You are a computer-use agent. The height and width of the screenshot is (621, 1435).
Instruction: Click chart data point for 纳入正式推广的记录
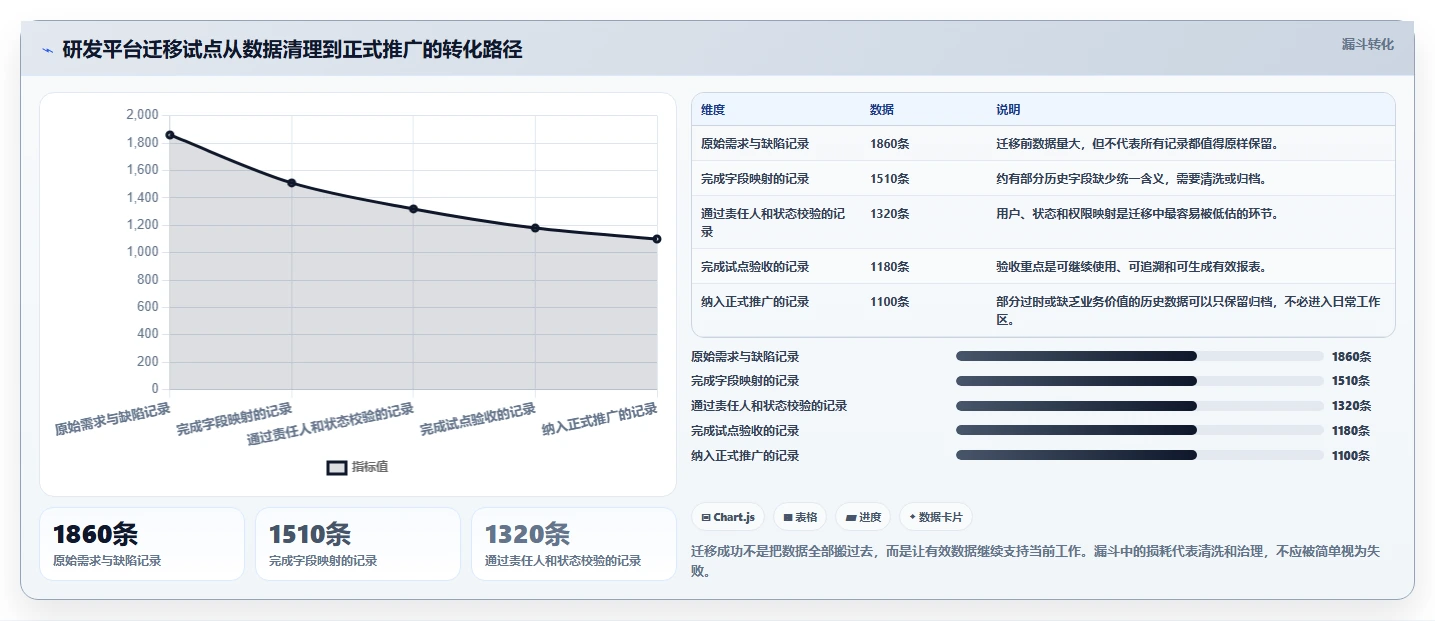[x=657, y=239]
